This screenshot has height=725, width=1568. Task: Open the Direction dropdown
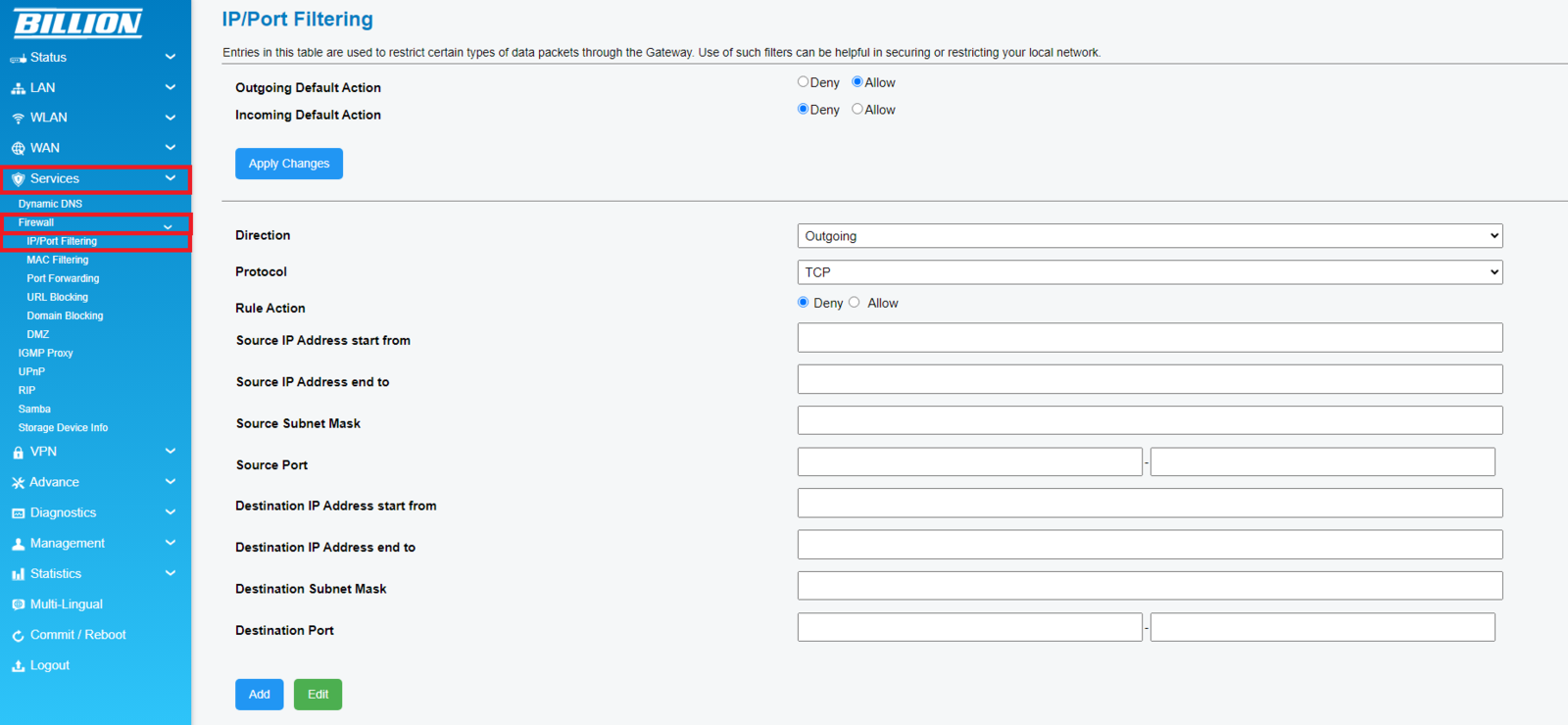(1150, 236)
